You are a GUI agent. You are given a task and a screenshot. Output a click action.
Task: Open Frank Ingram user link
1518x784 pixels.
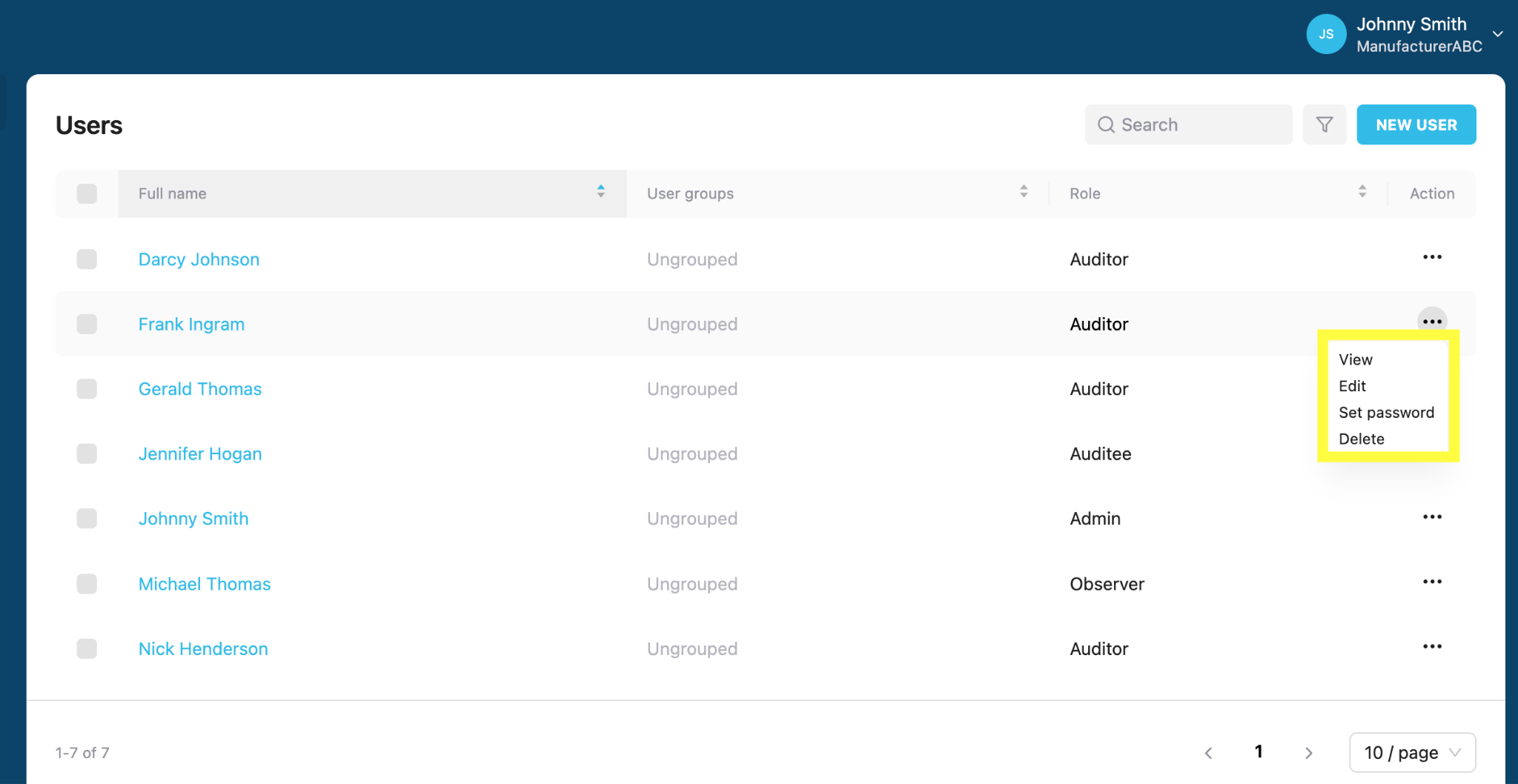191,324
